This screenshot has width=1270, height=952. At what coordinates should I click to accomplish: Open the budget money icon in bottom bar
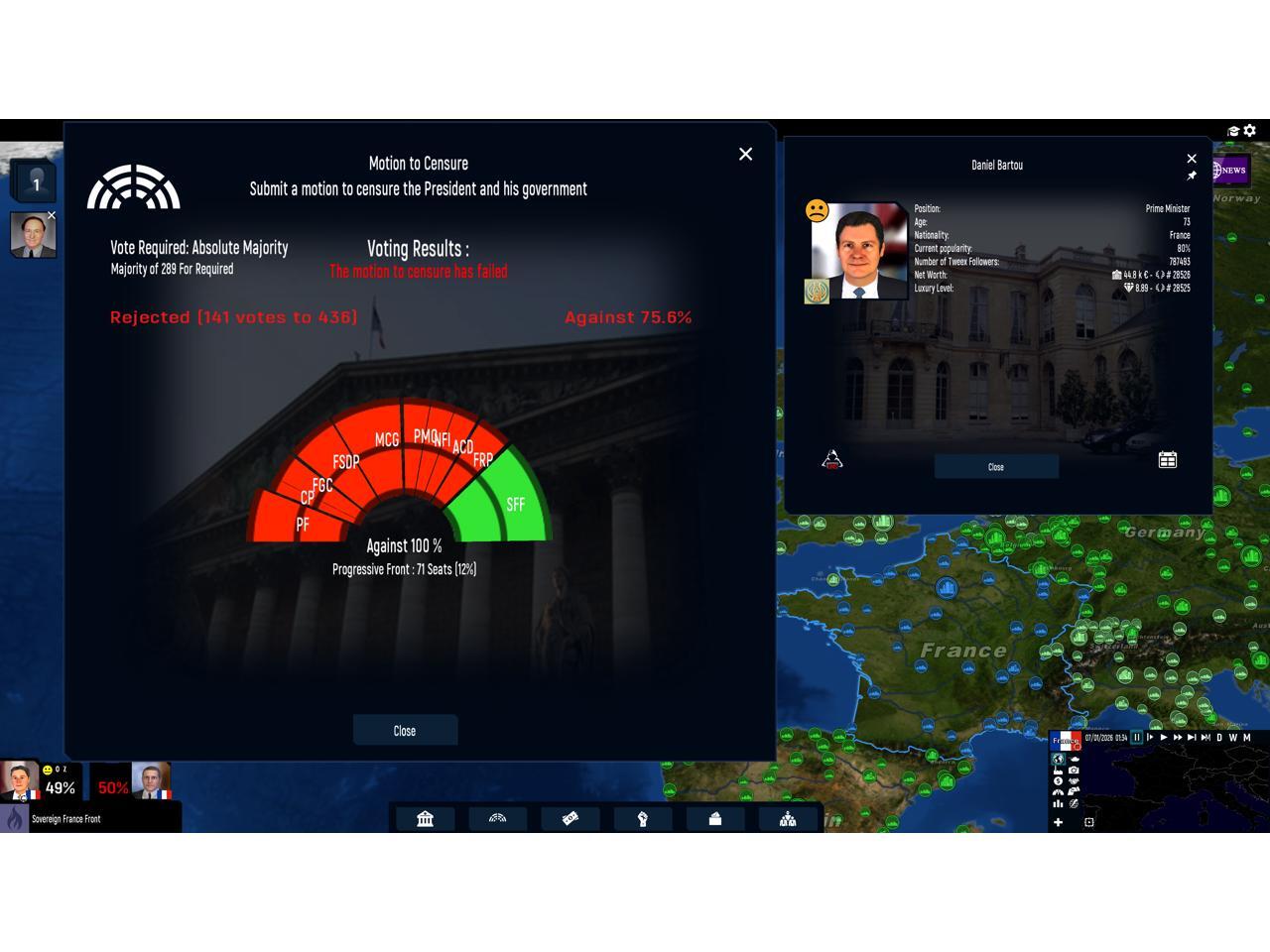click(x=571, y=818)
